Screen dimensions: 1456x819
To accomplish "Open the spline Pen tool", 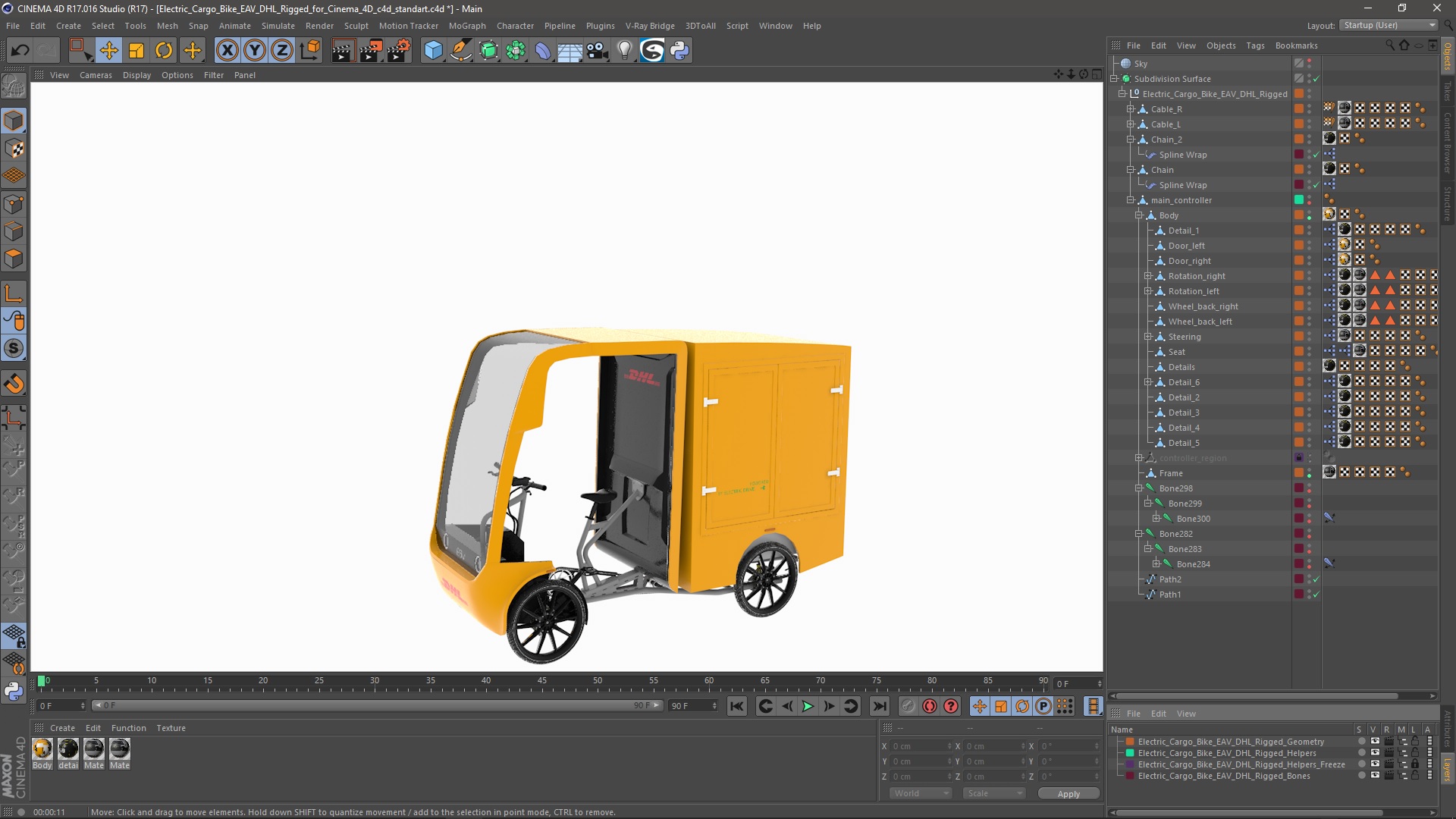I will coord(461,51).
